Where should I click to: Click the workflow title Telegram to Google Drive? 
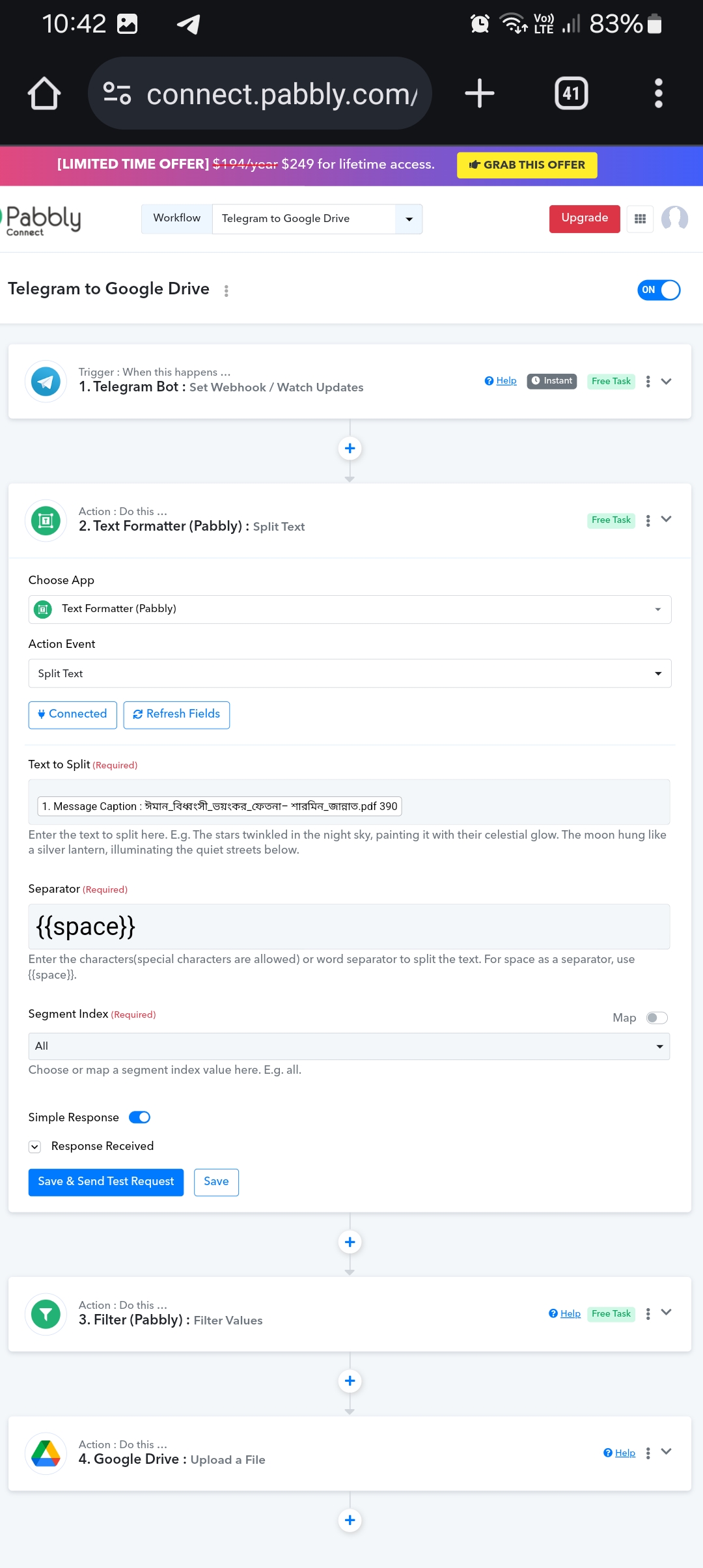tap(109, 289)
